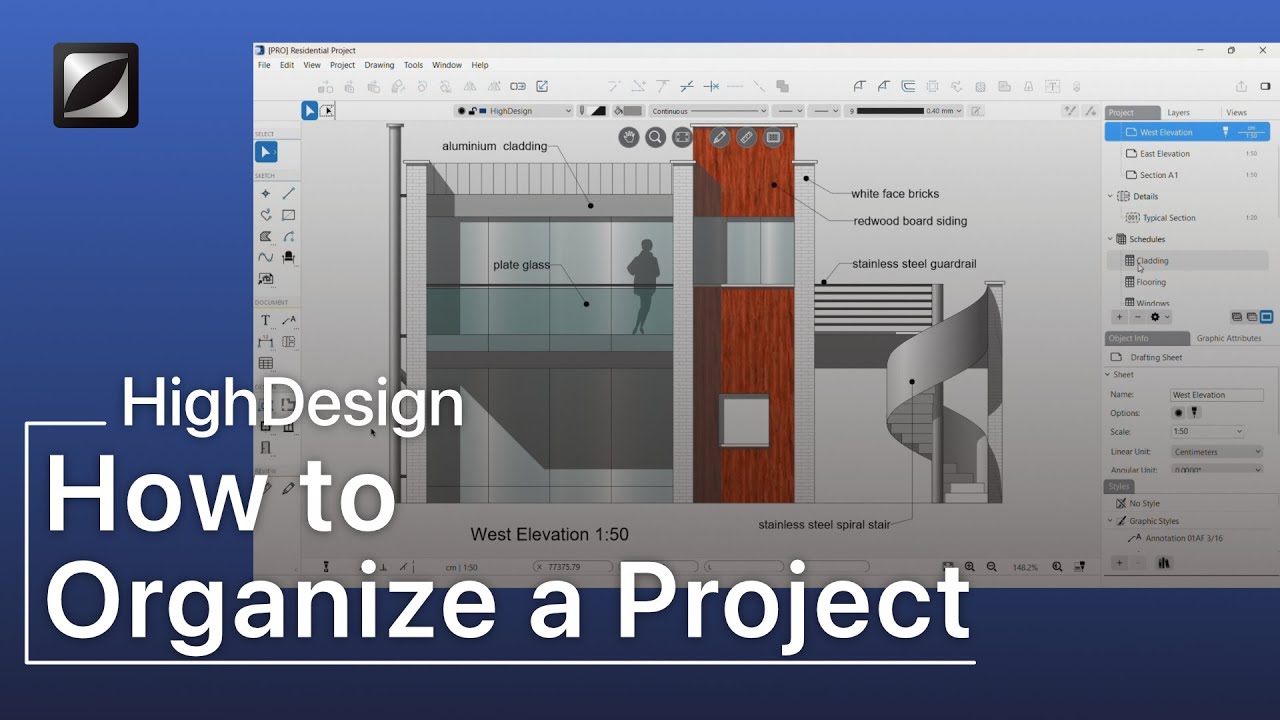1280x720 pixels.
Task: Collapse the Graphic Styles group
Action: coord(1110,521)
